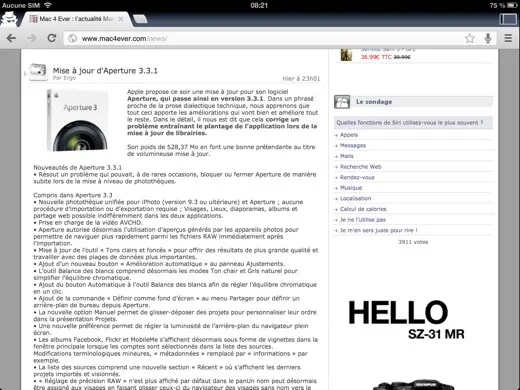
Task: Tap the Wi-Fi icon in status bar
Action: click(x=48, y=5)
